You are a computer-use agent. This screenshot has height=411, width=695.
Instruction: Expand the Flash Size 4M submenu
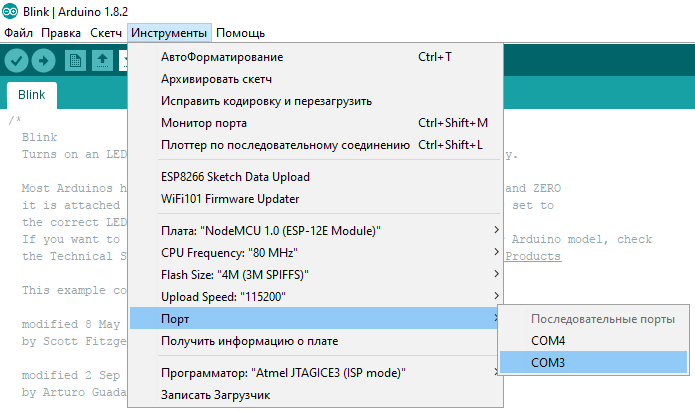[316, 275]
